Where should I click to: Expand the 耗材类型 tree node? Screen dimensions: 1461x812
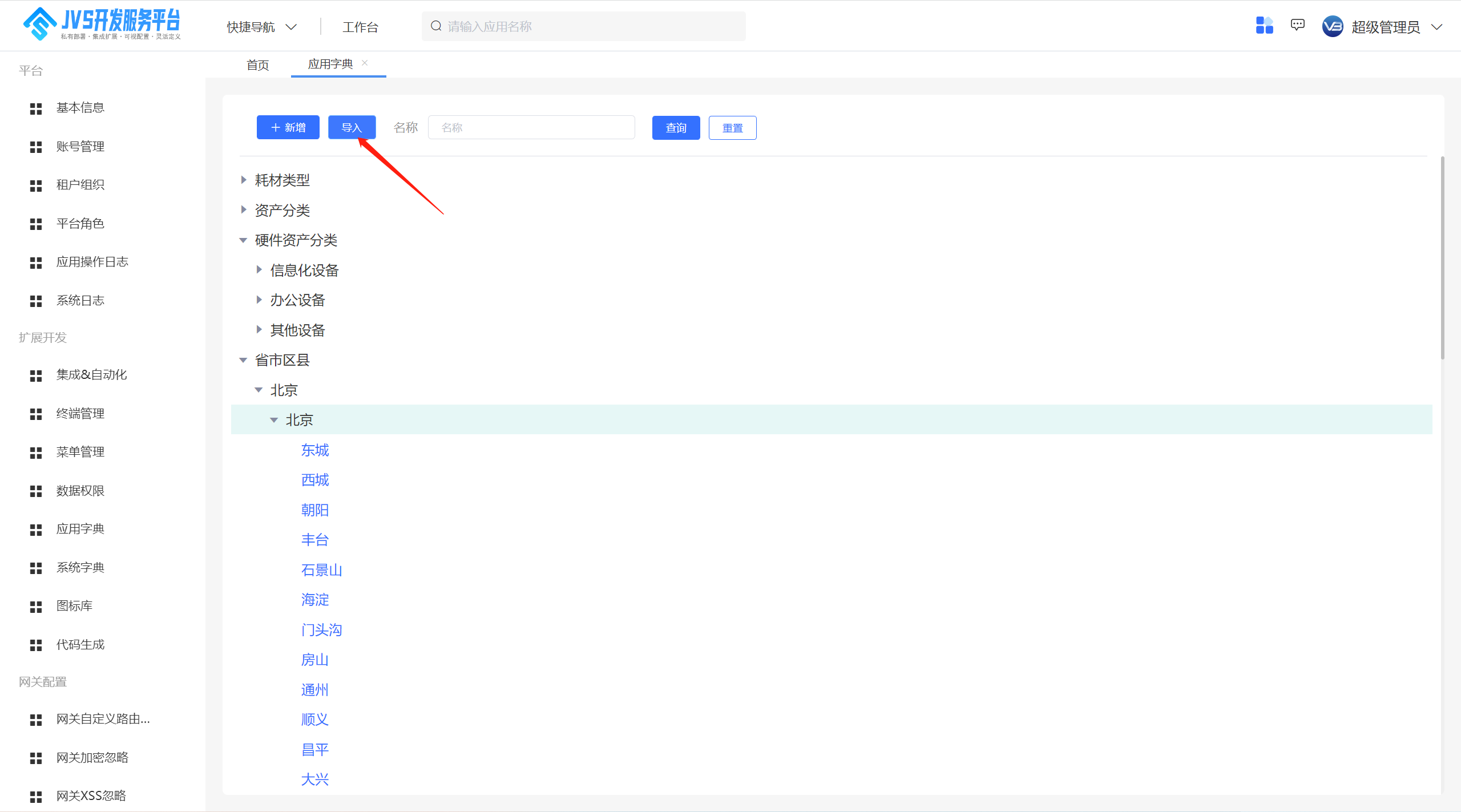point(244,180)
